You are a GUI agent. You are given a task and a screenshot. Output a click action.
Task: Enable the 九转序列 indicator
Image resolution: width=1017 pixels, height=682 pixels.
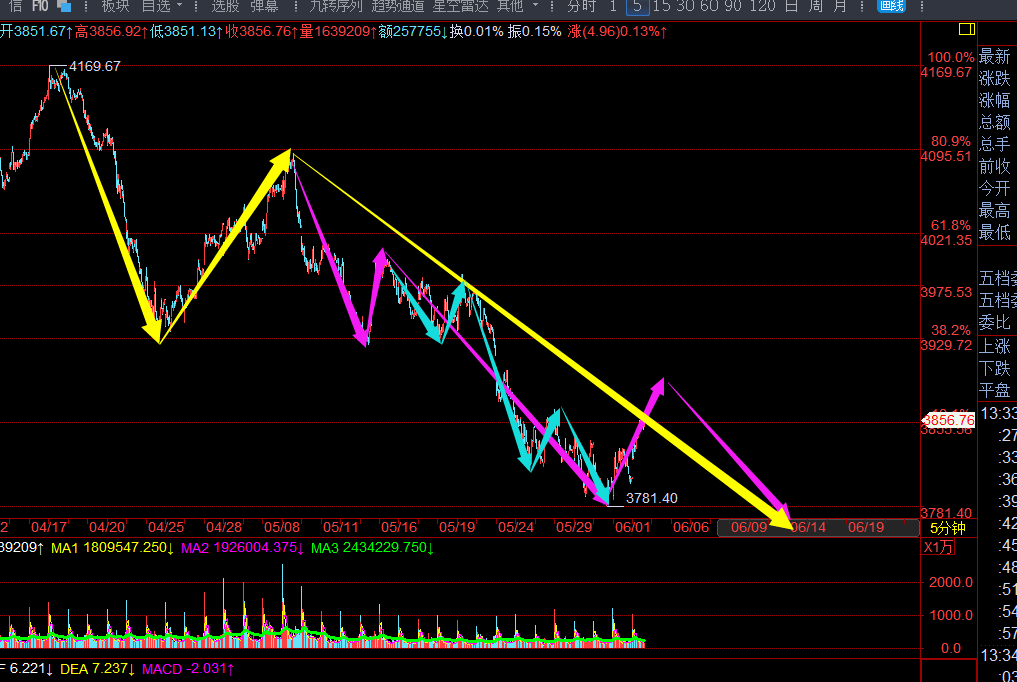[x=335, y=6]
